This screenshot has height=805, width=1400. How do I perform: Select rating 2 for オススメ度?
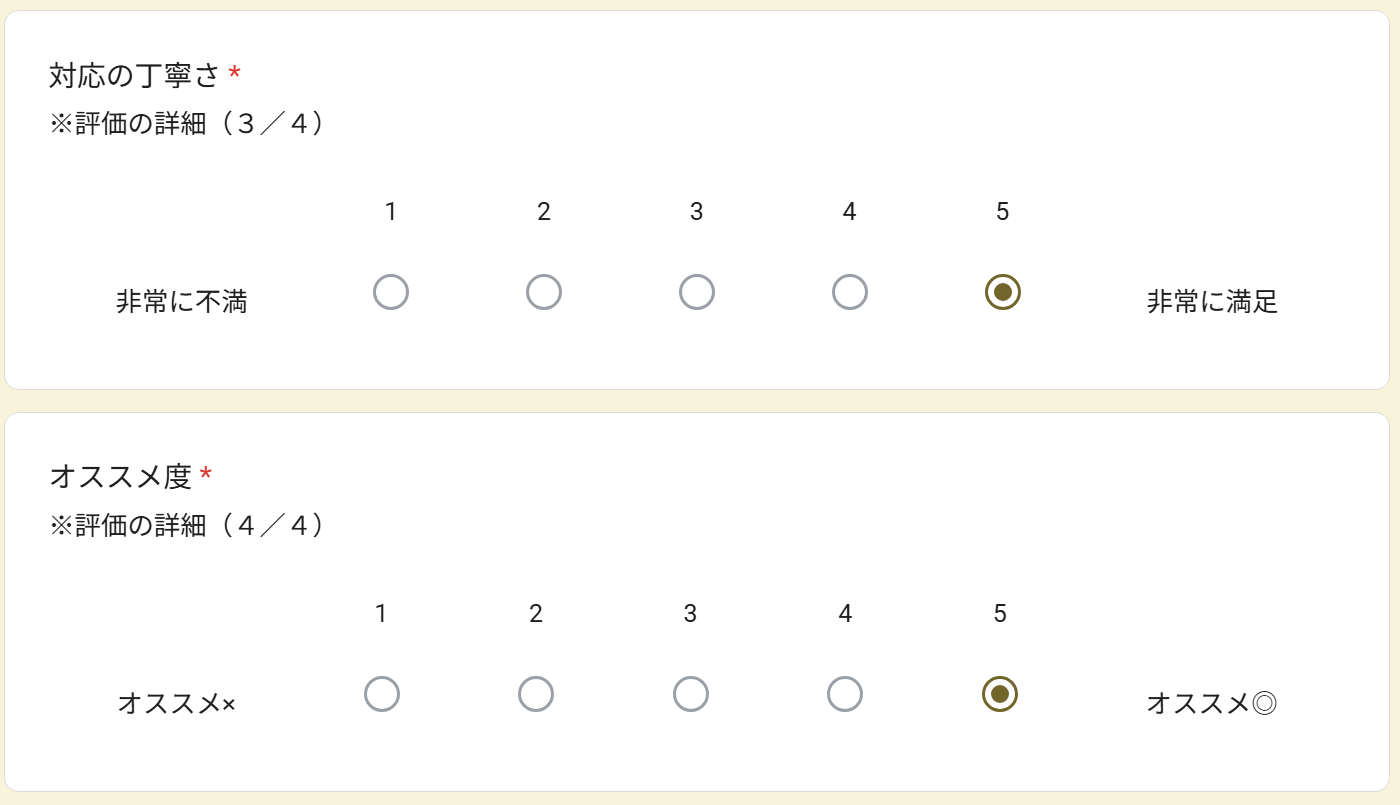tap(536, 694)
